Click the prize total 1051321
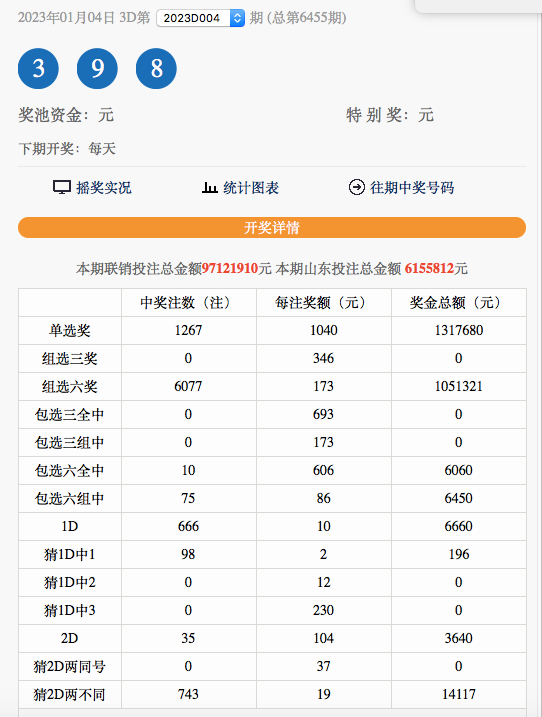This screenshot has width=542, height=717. click(x=459, y=386)
